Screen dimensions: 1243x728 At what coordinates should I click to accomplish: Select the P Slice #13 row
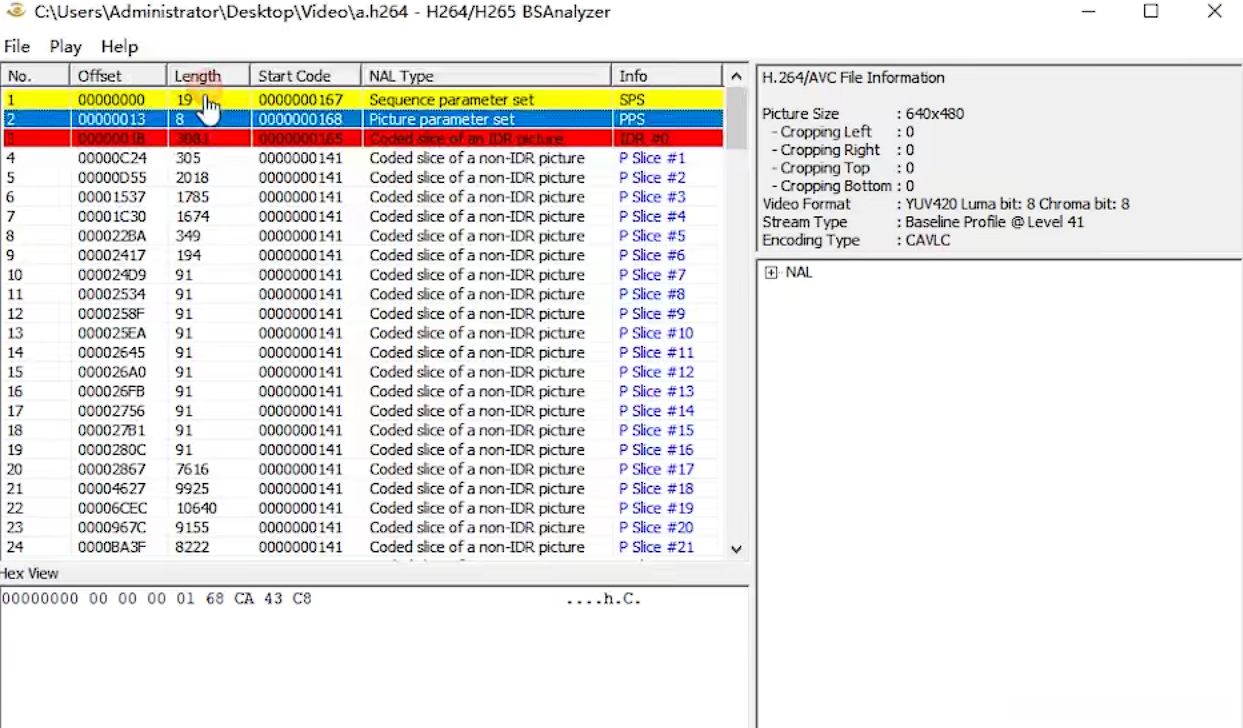tap(362, 392)
